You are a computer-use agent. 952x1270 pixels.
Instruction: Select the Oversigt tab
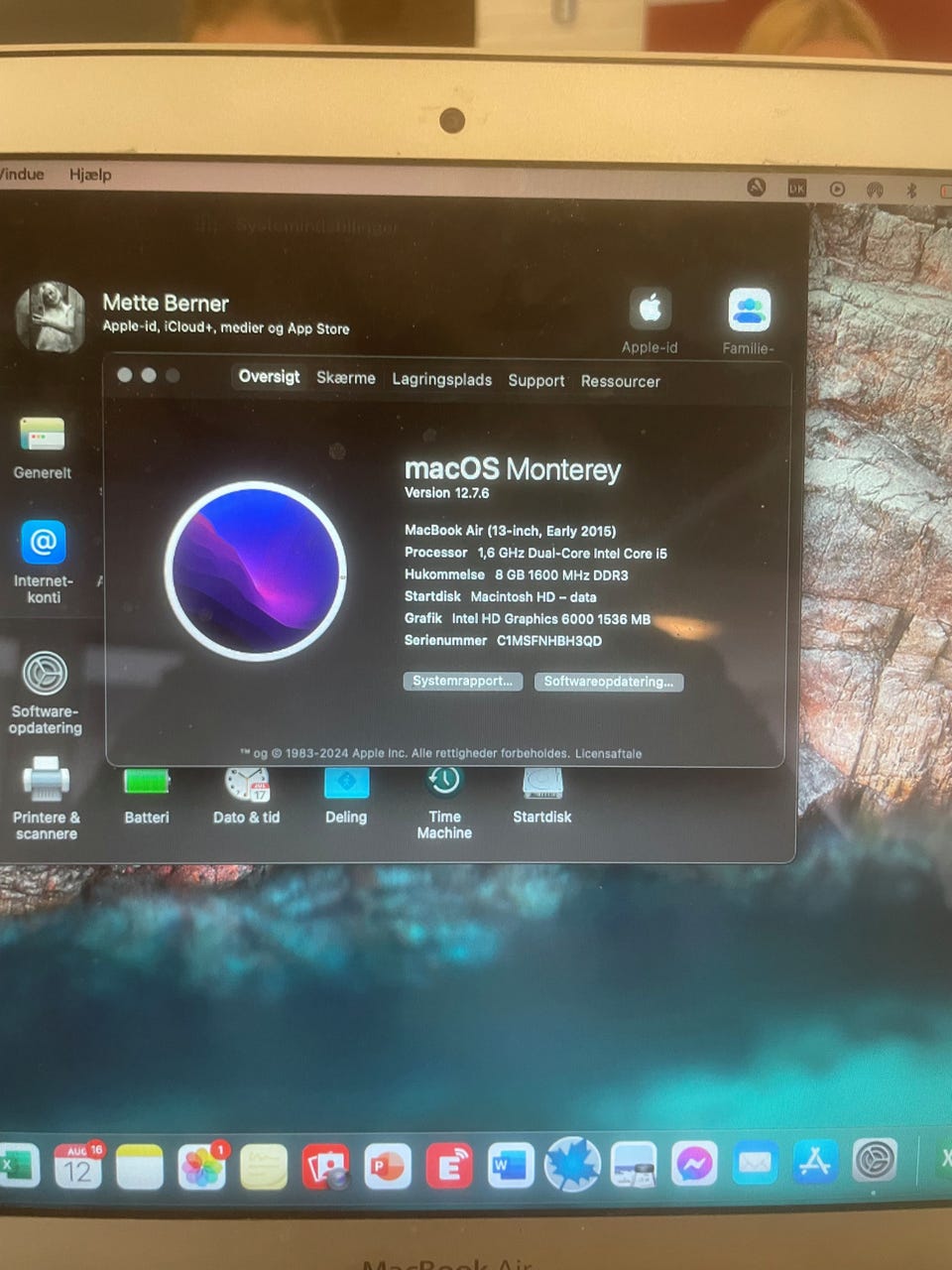click(269, 377)
